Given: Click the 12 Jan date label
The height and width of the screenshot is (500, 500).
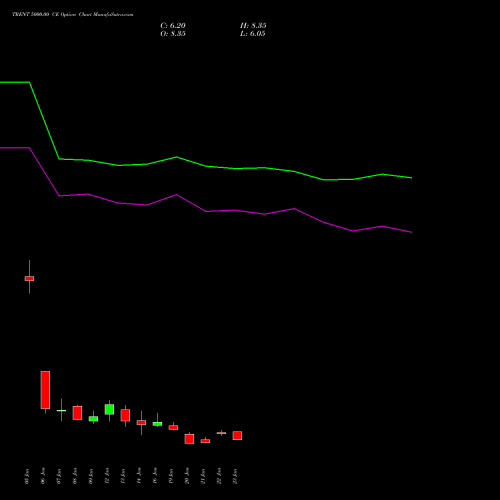Looking at the screenshot, I should click(x=107, y=476).
